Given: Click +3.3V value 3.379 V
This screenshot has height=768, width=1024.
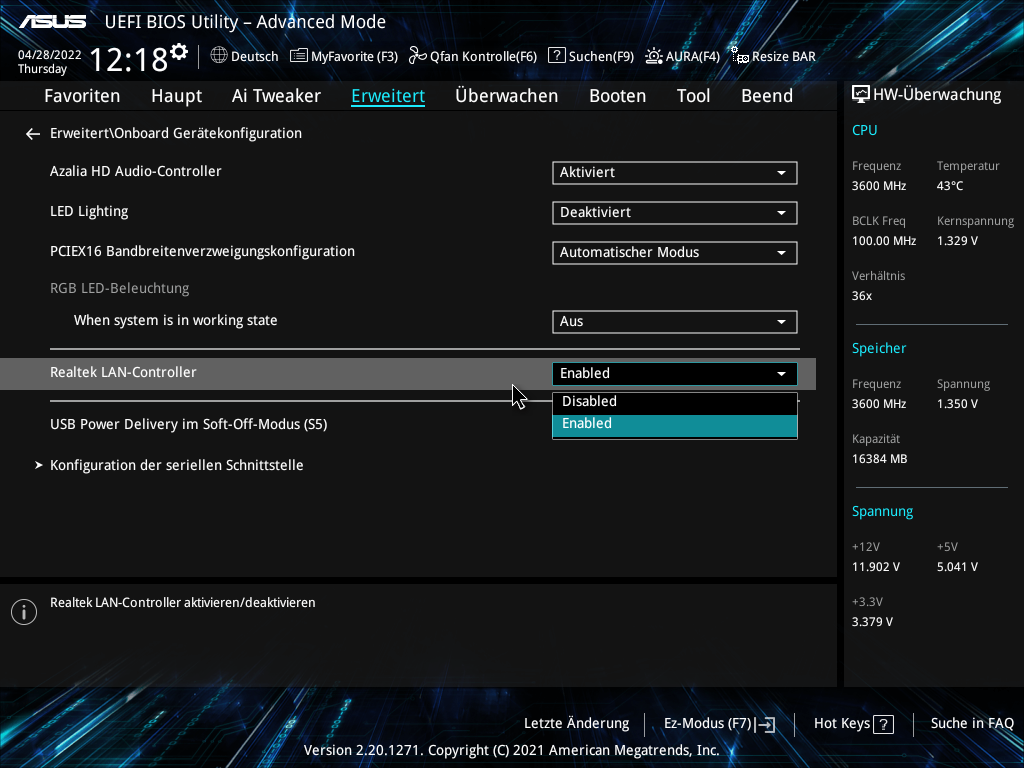Looking at the screenshot, I should 872,622.
